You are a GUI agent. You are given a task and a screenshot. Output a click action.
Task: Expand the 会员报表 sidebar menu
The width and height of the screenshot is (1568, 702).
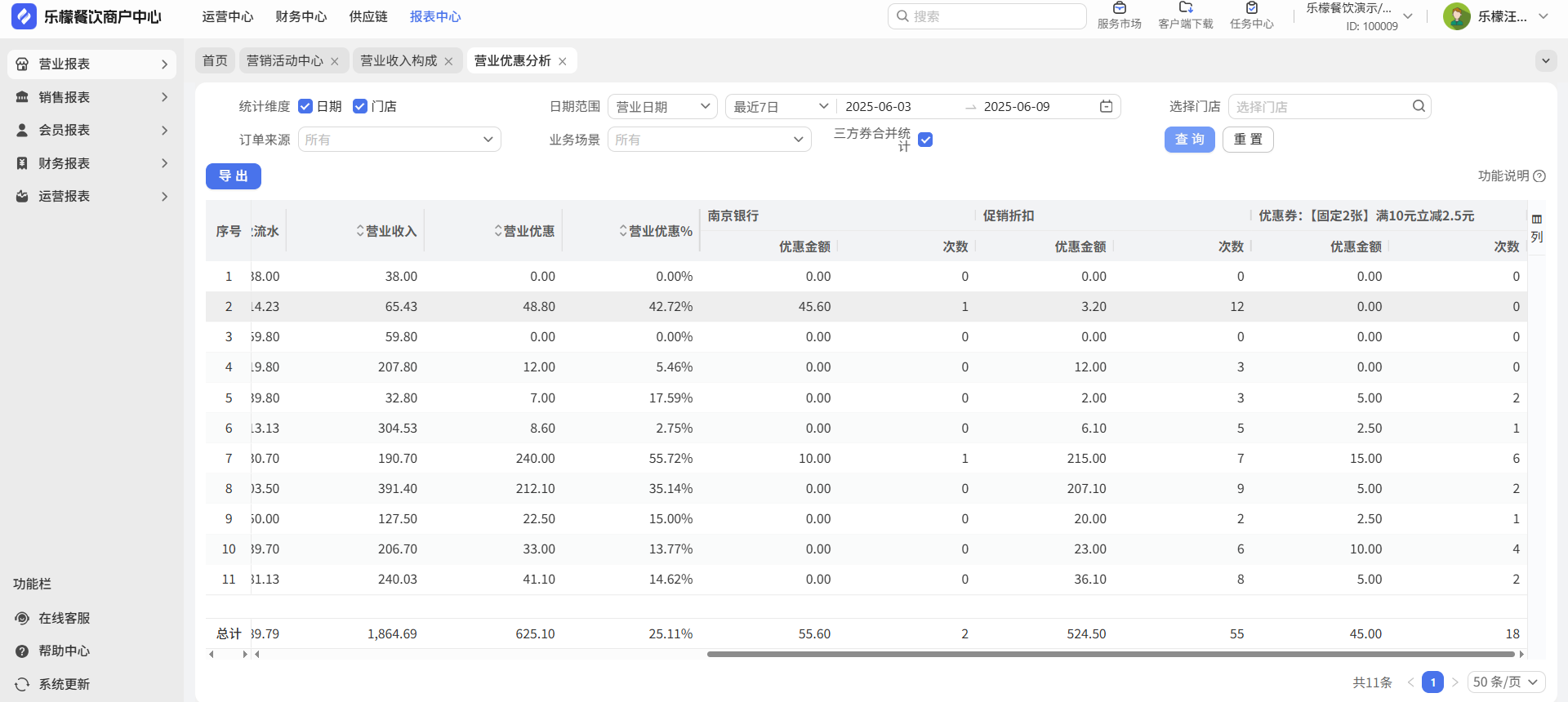(92, 130)
